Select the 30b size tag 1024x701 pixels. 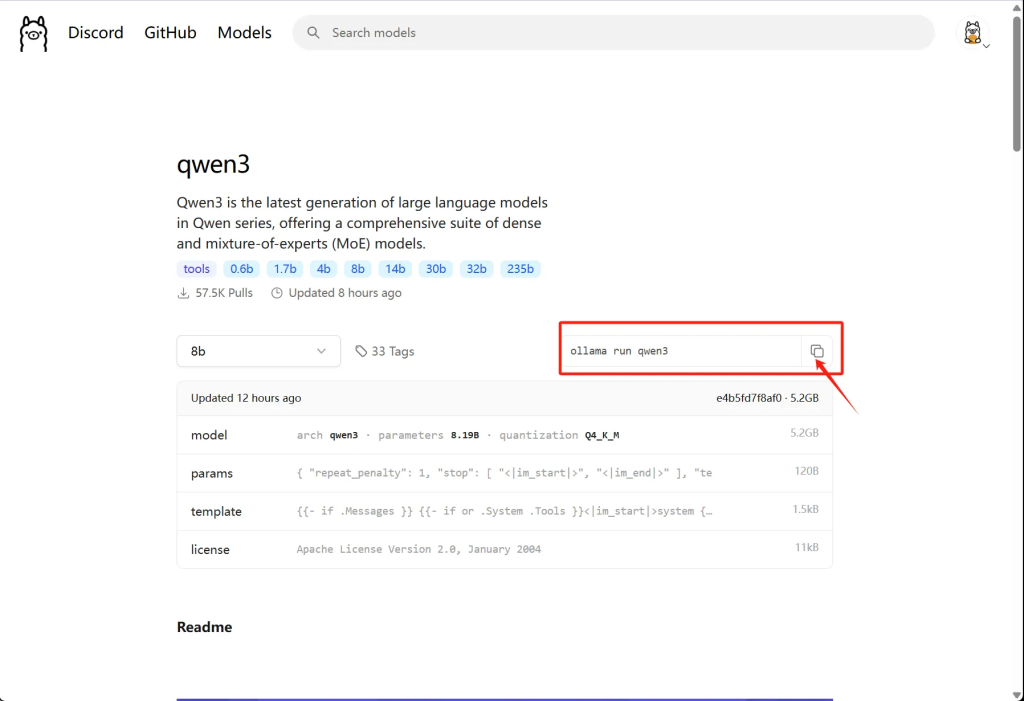coord(436,269)
